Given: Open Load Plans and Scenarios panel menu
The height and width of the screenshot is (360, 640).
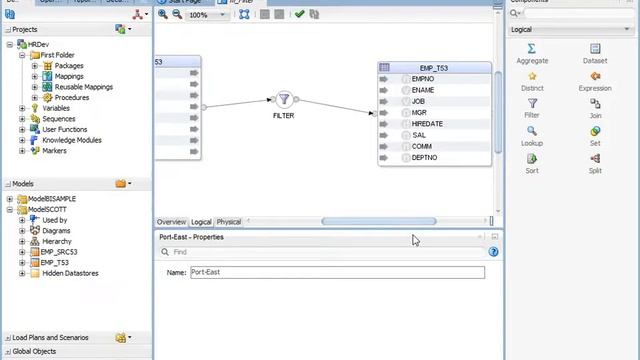Looking at the screenshot, I should 123,338.
